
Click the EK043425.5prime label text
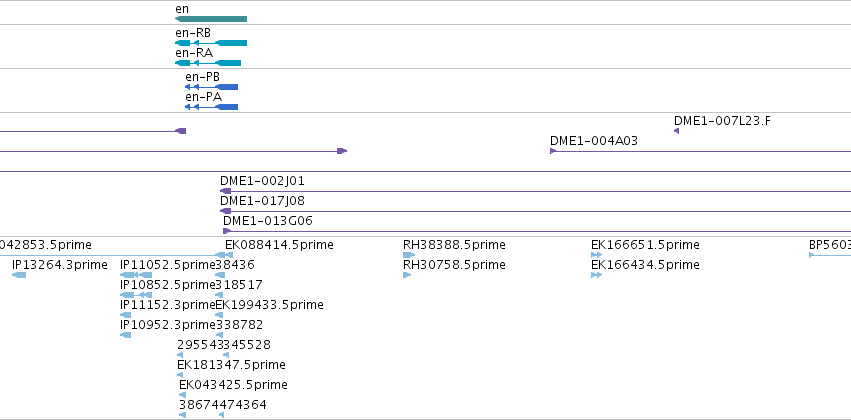tap(233, 385)
